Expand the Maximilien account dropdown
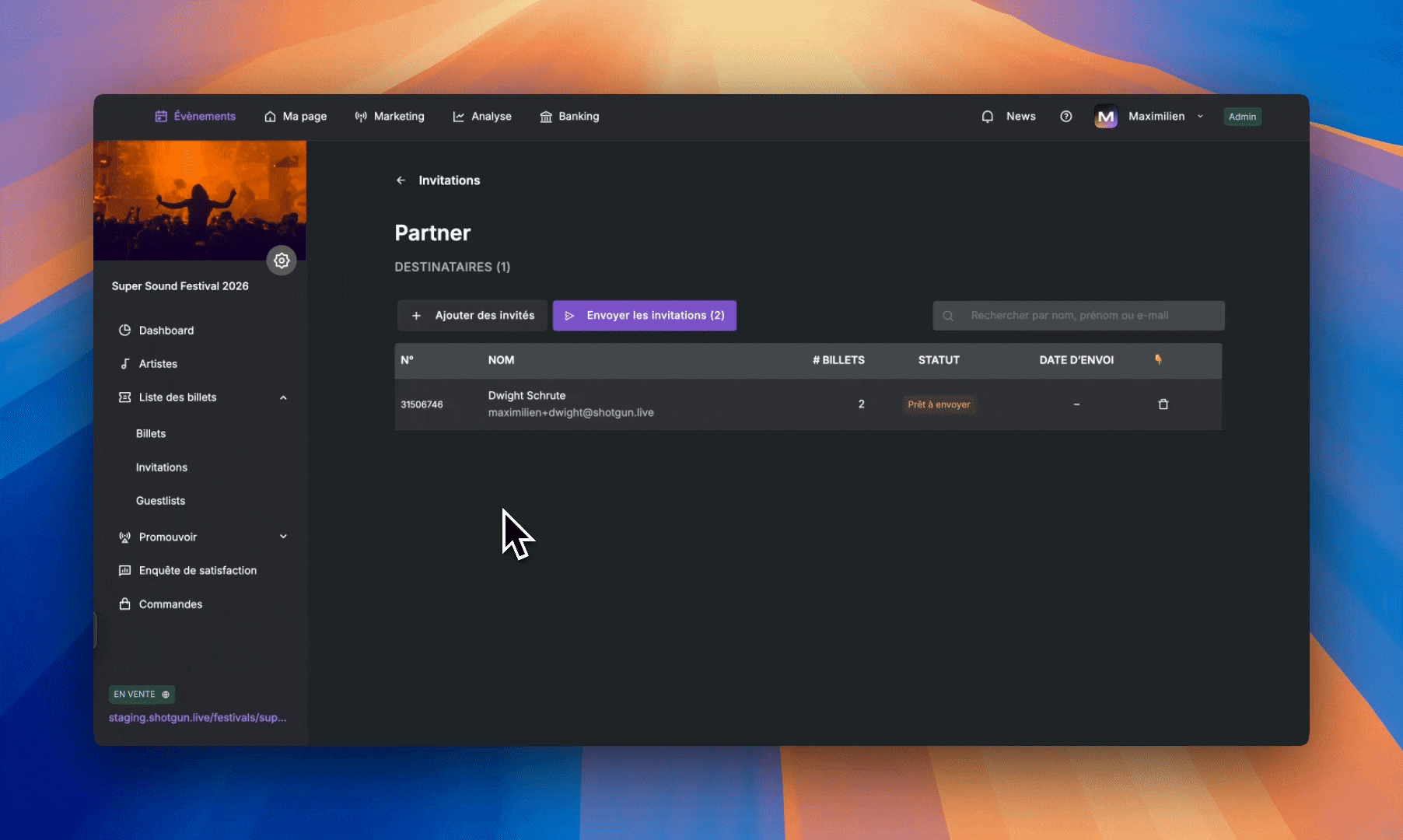 [x=1200, y=116]
